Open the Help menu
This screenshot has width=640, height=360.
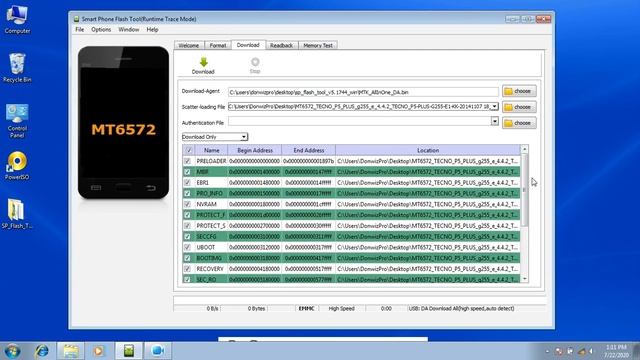coord(152,29)
